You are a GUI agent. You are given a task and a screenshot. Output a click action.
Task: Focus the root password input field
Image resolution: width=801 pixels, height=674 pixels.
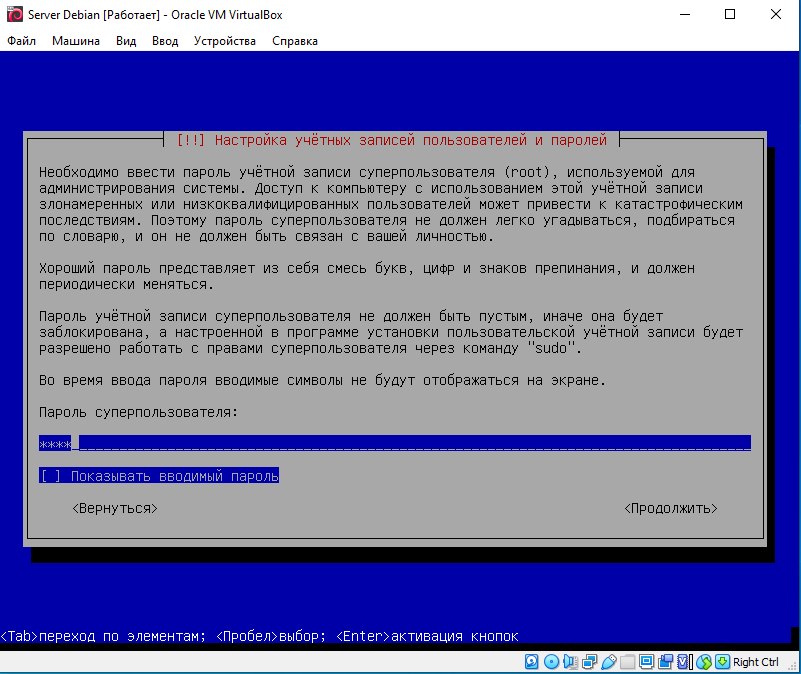coord(395,443)
